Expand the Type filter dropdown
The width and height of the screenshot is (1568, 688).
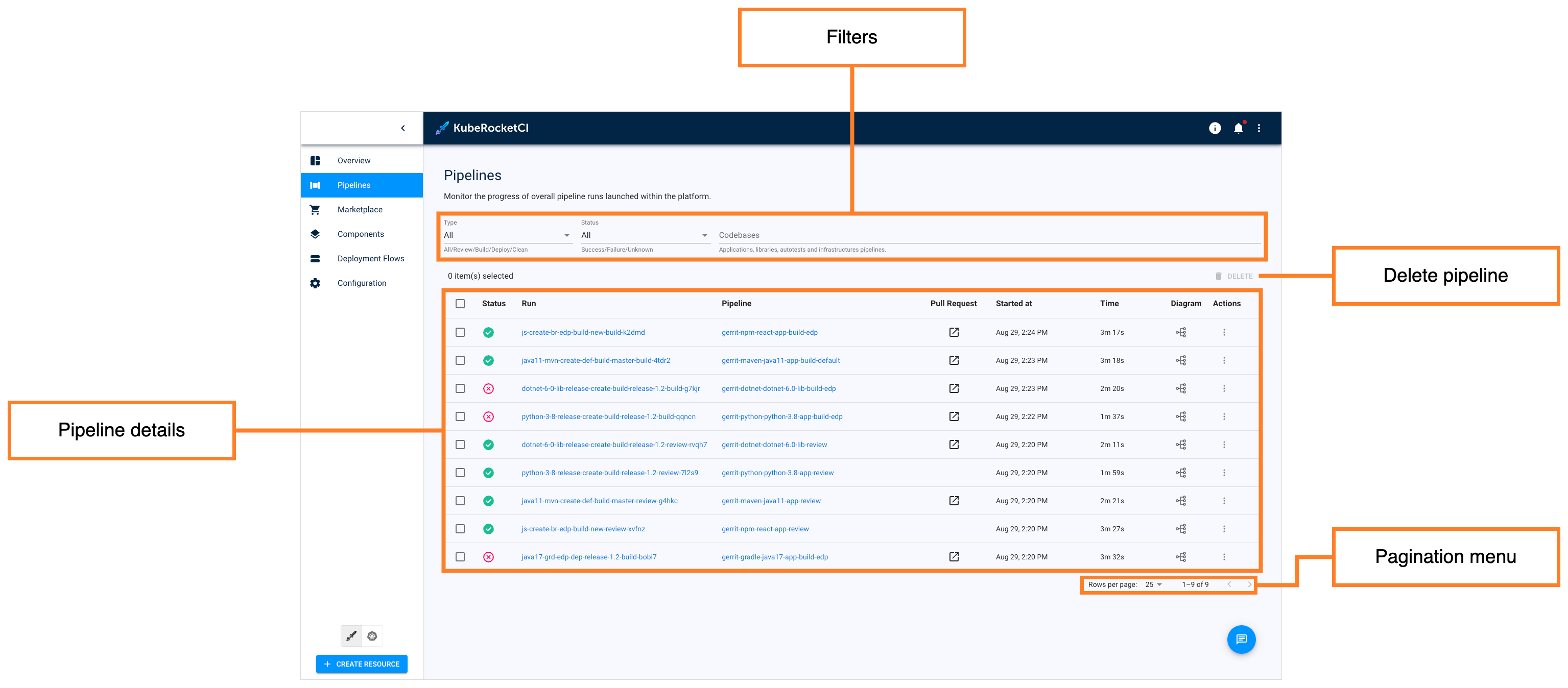(x=508, y=235)
